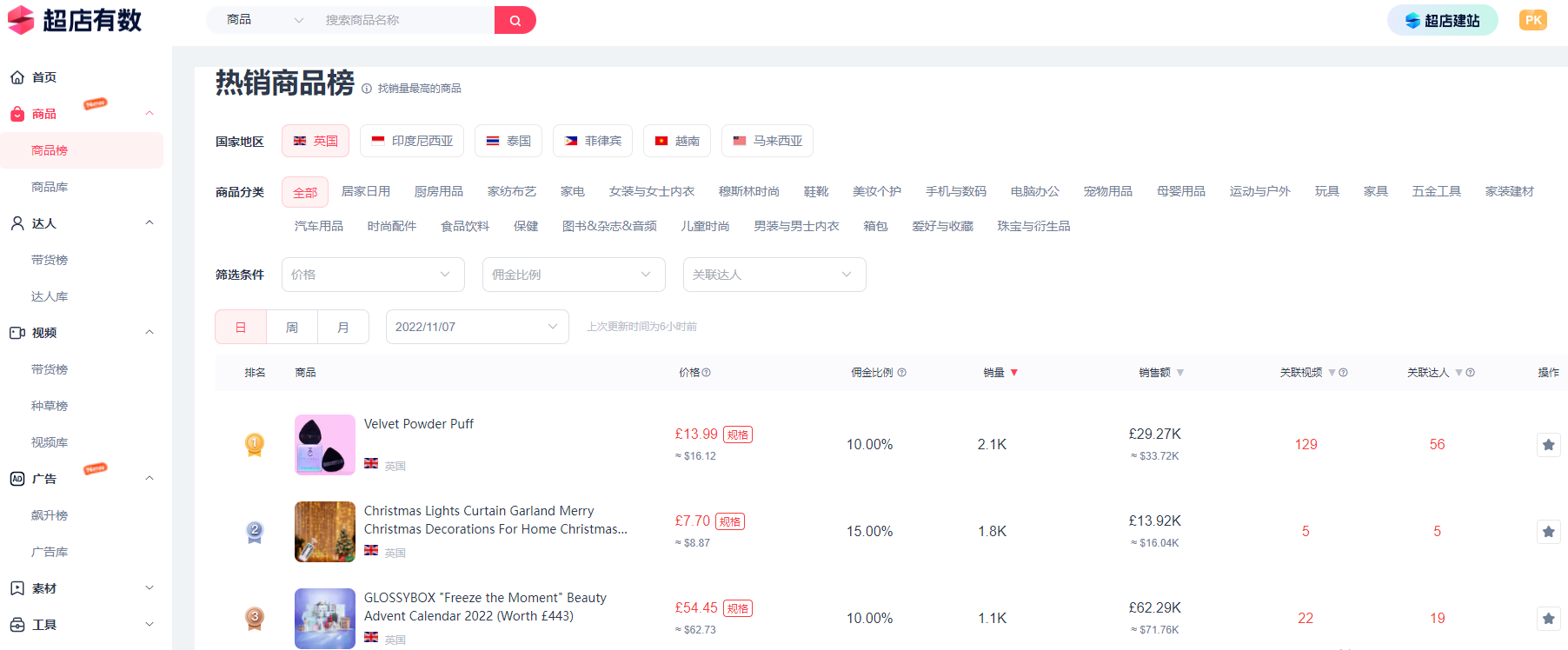The width and height of the screenshot is (1568, 650).
Task: Sort by 销量 using red arrow
Action: [1014, 373]
